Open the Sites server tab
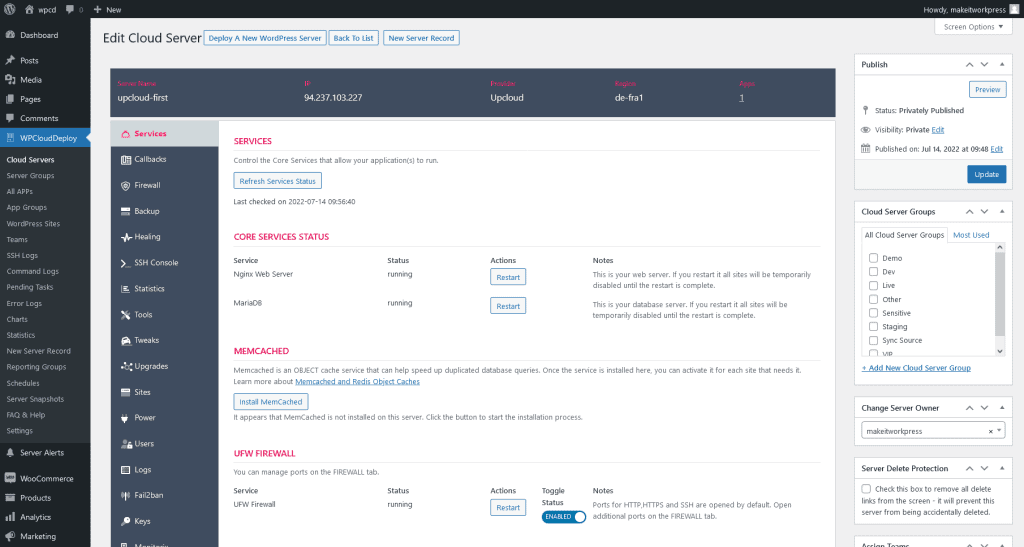 click(165, 392)
